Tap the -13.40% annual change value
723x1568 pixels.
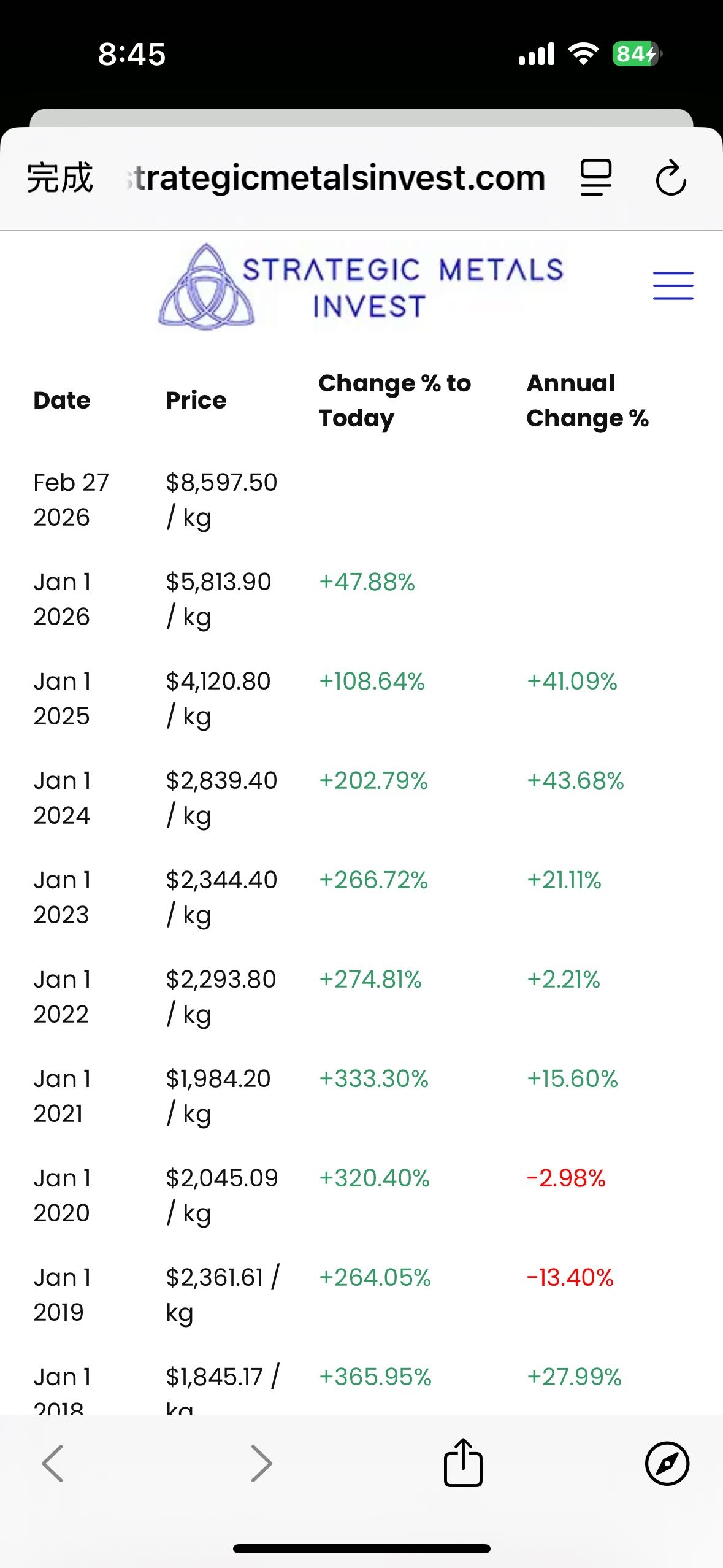coord(570,1278)
